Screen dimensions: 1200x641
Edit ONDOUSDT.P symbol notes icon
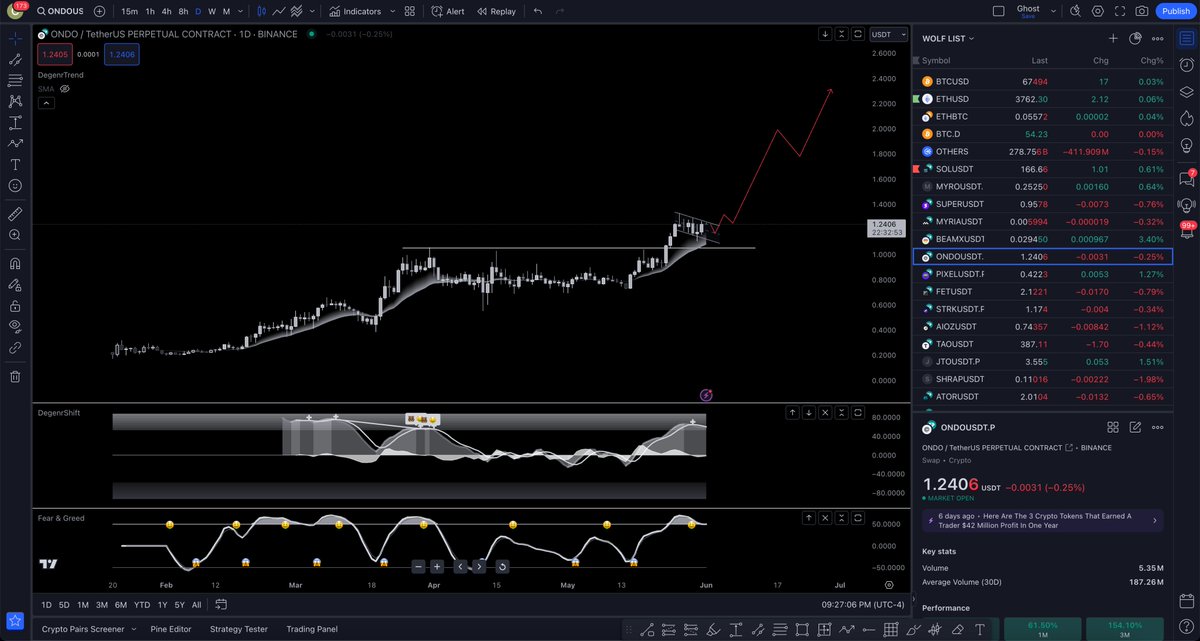[x=1135, y=426]
